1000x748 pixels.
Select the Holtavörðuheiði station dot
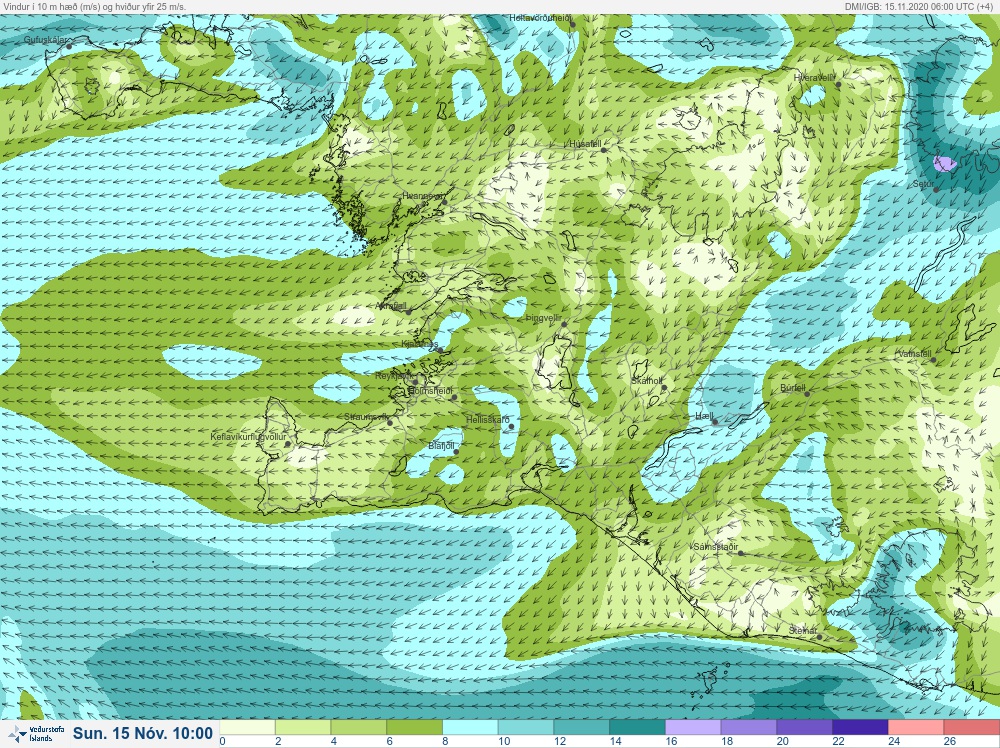pos(573,24)
